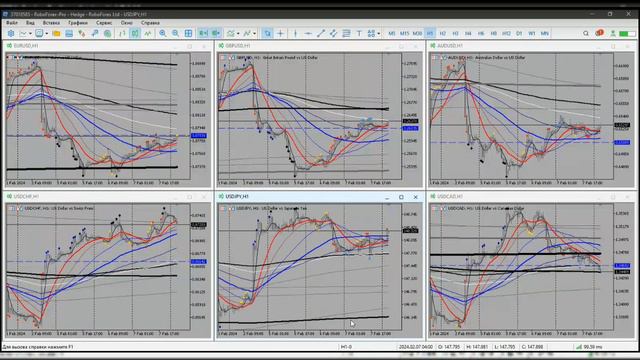Open the Графики menu

tap(78, 23)
